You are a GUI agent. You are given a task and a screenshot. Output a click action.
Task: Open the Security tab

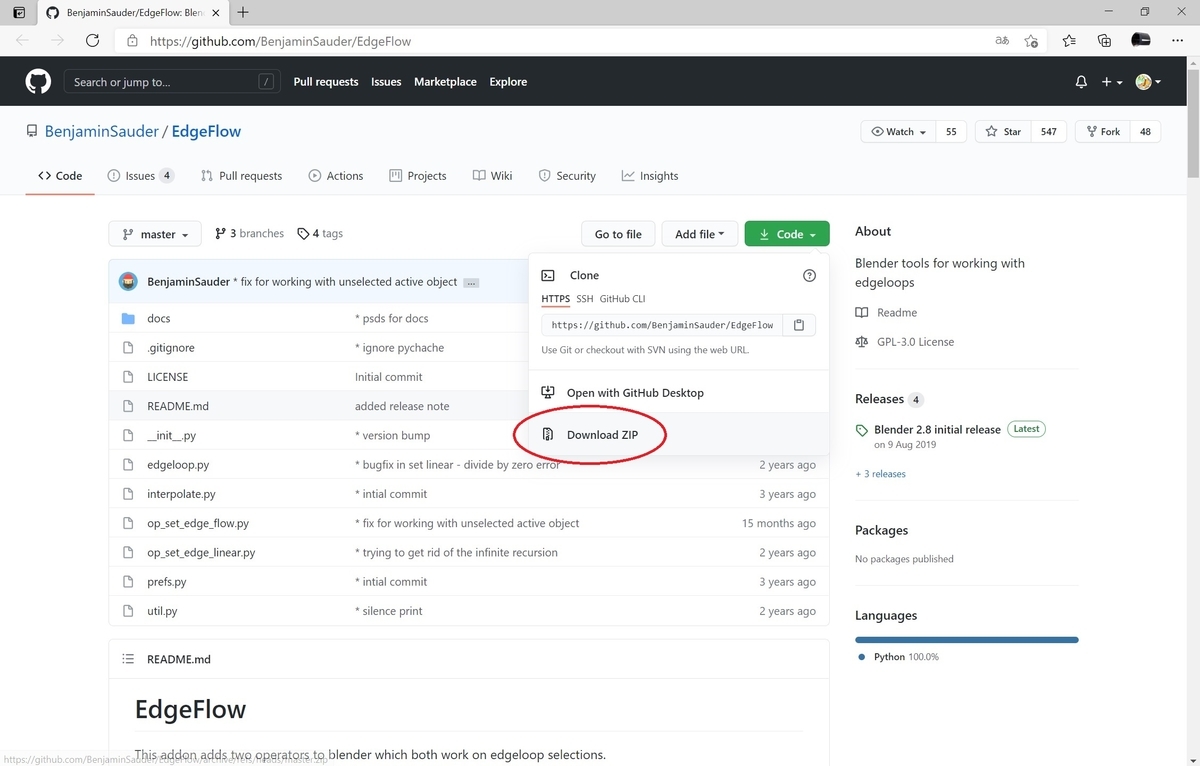567,176
